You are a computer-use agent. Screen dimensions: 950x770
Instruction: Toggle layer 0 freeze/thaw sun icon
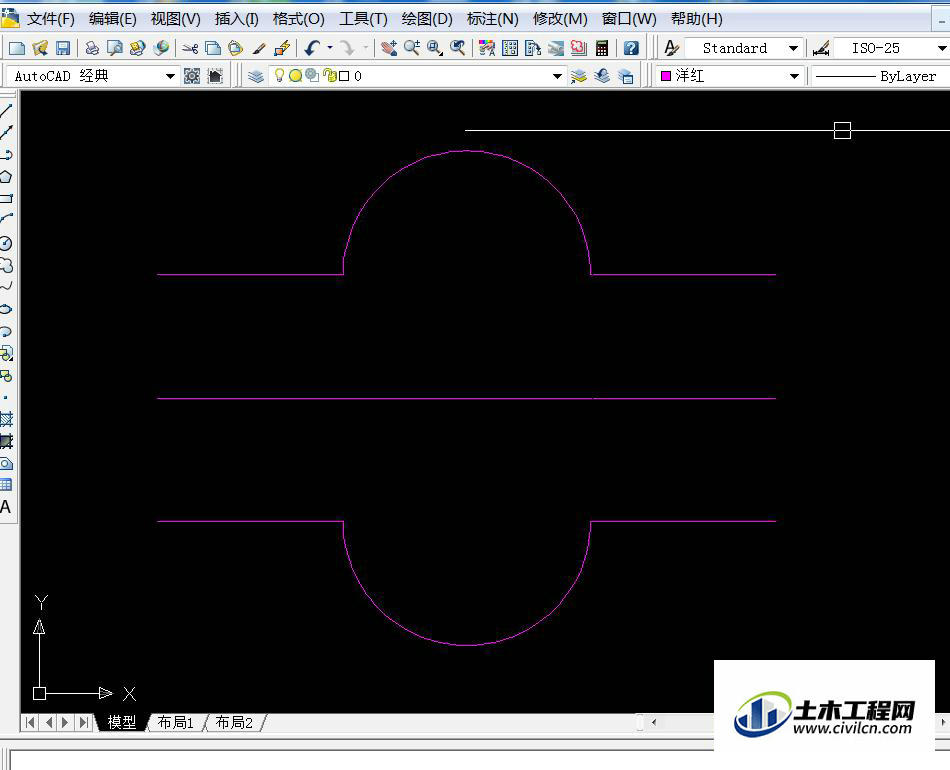(296, 76)
